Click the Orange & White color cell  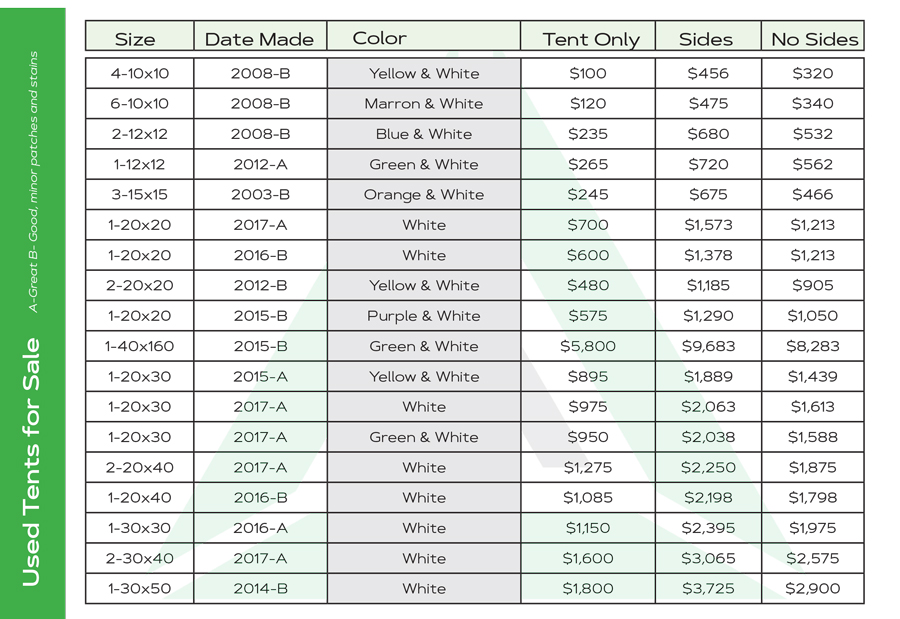pyautogui.click(x=423, y=195)
